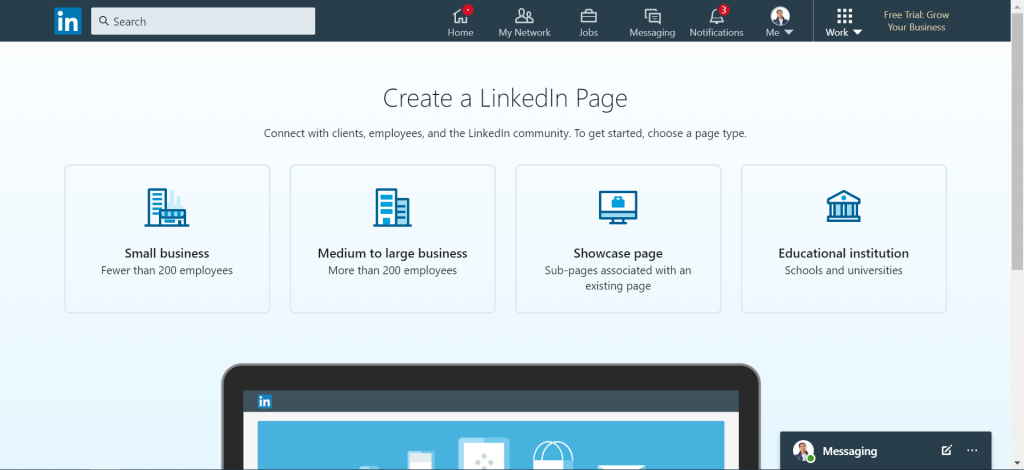
Task: Open the Messaging icon in the top navigation
Action: click(652, 16)
